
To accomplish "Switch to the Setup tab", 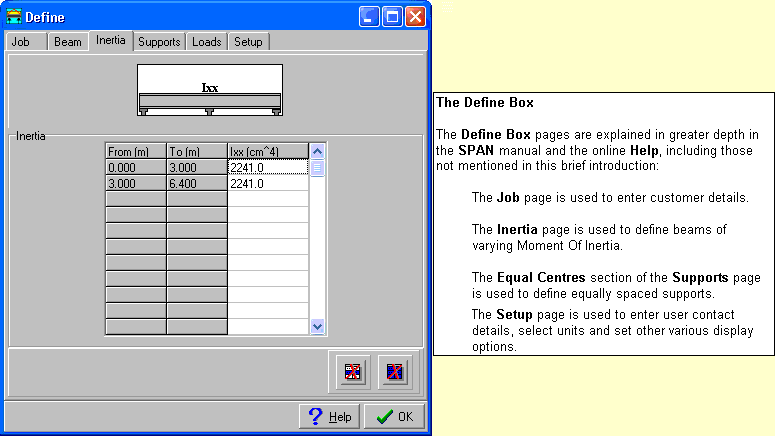I will click(248, 42).
